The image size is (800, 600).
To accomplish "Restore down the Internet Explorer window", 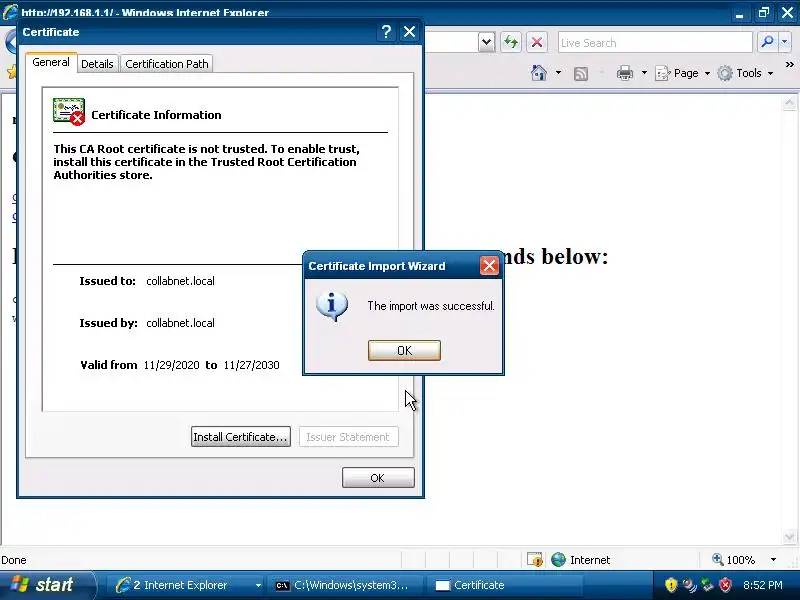I will click(763, 12).
